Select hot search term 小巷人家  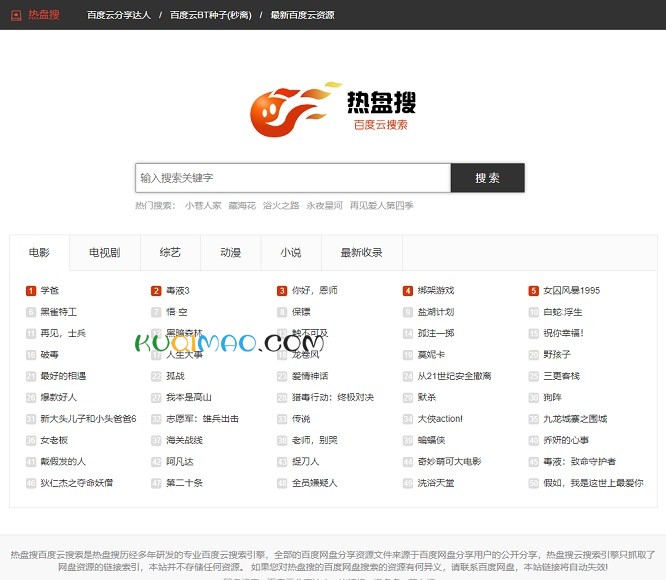pyautogui.click(x=203, y=206)
